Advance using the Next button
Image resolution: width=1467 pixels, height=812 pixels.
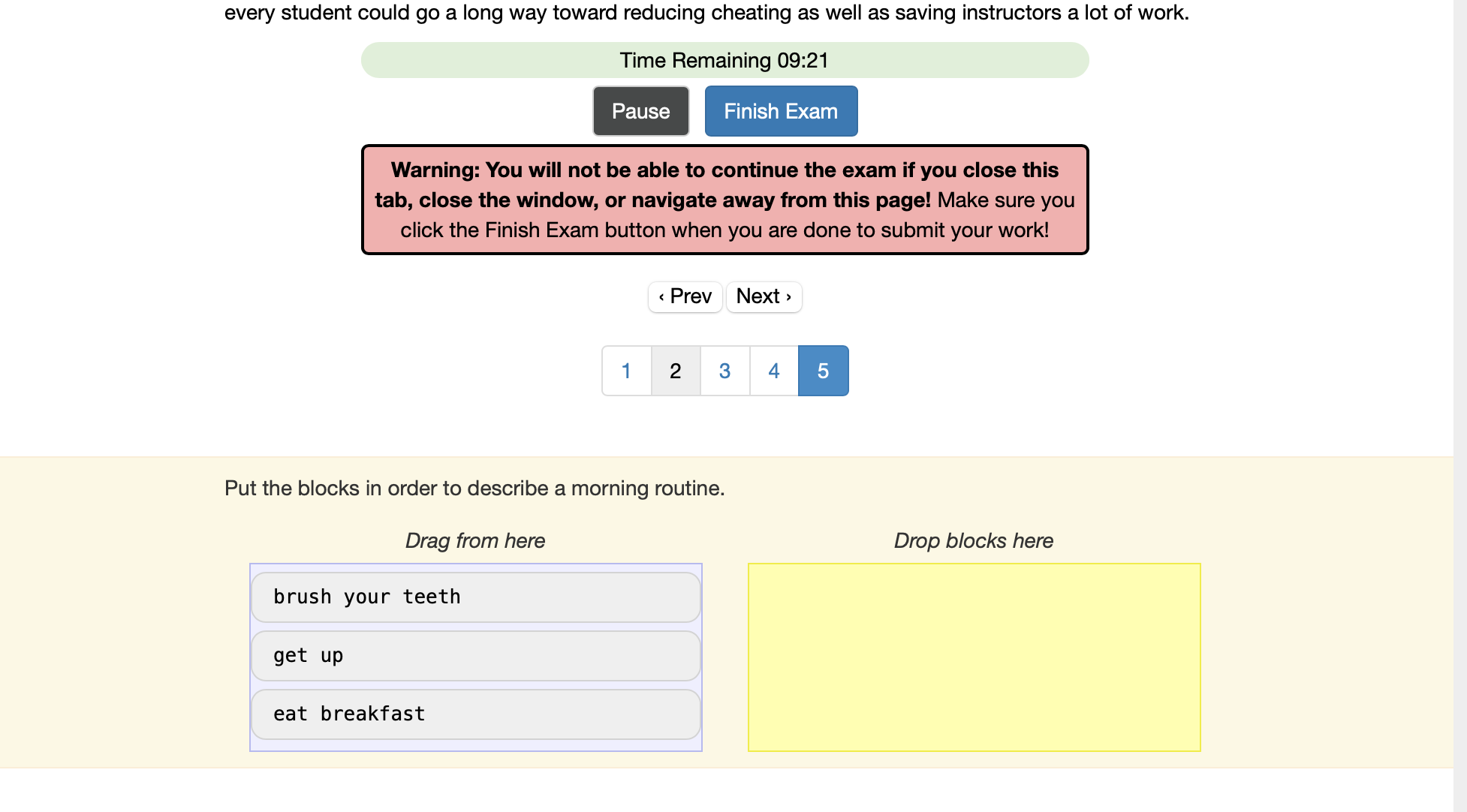764,296
